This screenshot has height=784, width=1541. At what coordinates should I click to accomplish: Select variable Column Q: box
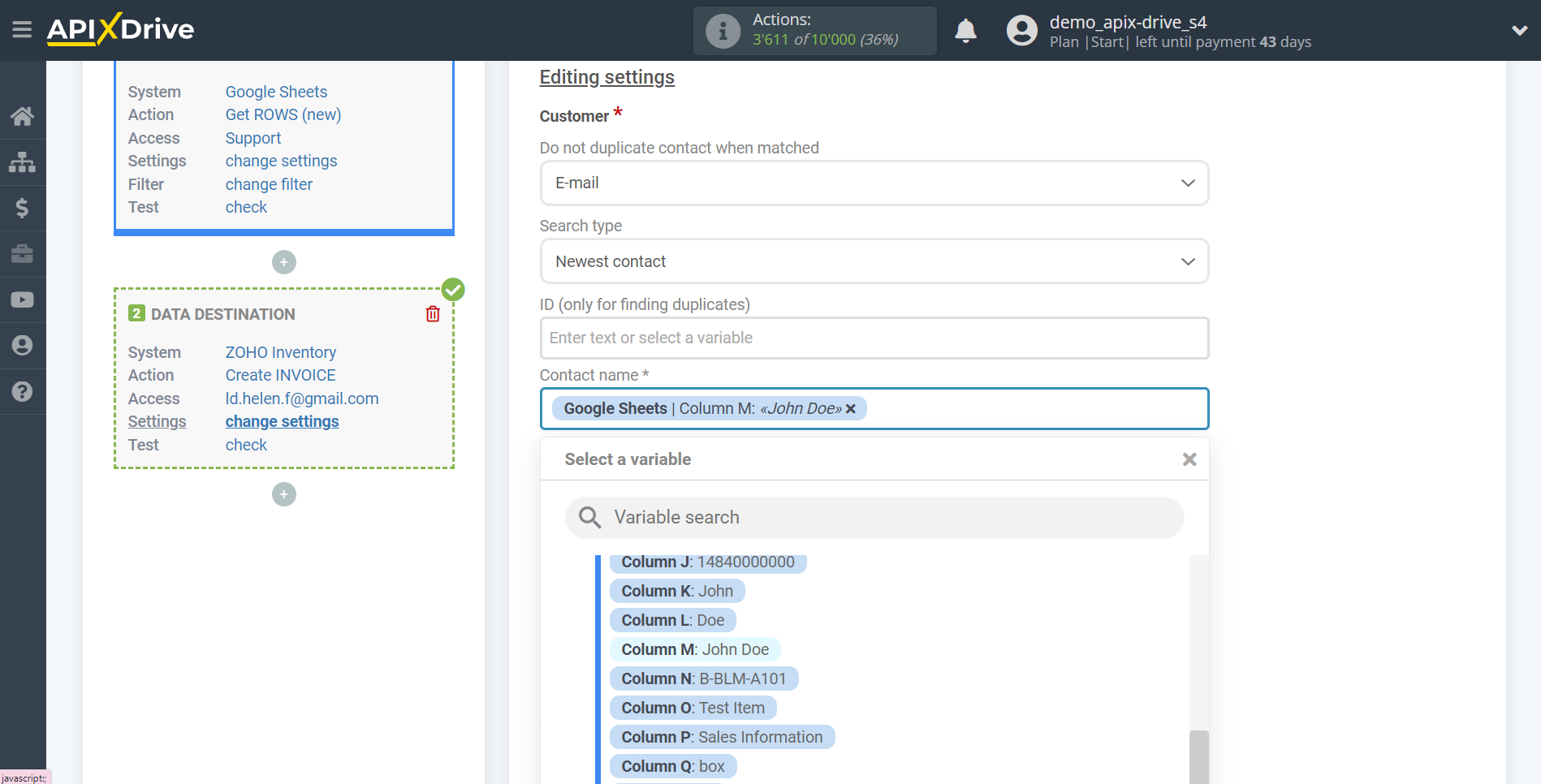click(x=673, y=767)
